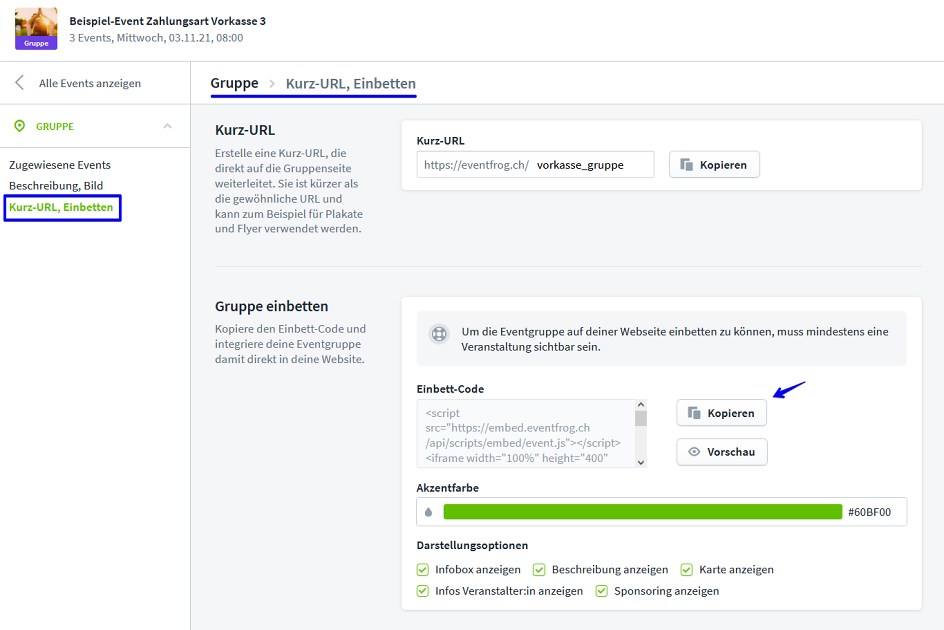
Task: Uncheck Infobox anzeigen checkbox
Action: click(x=423, y=570)
